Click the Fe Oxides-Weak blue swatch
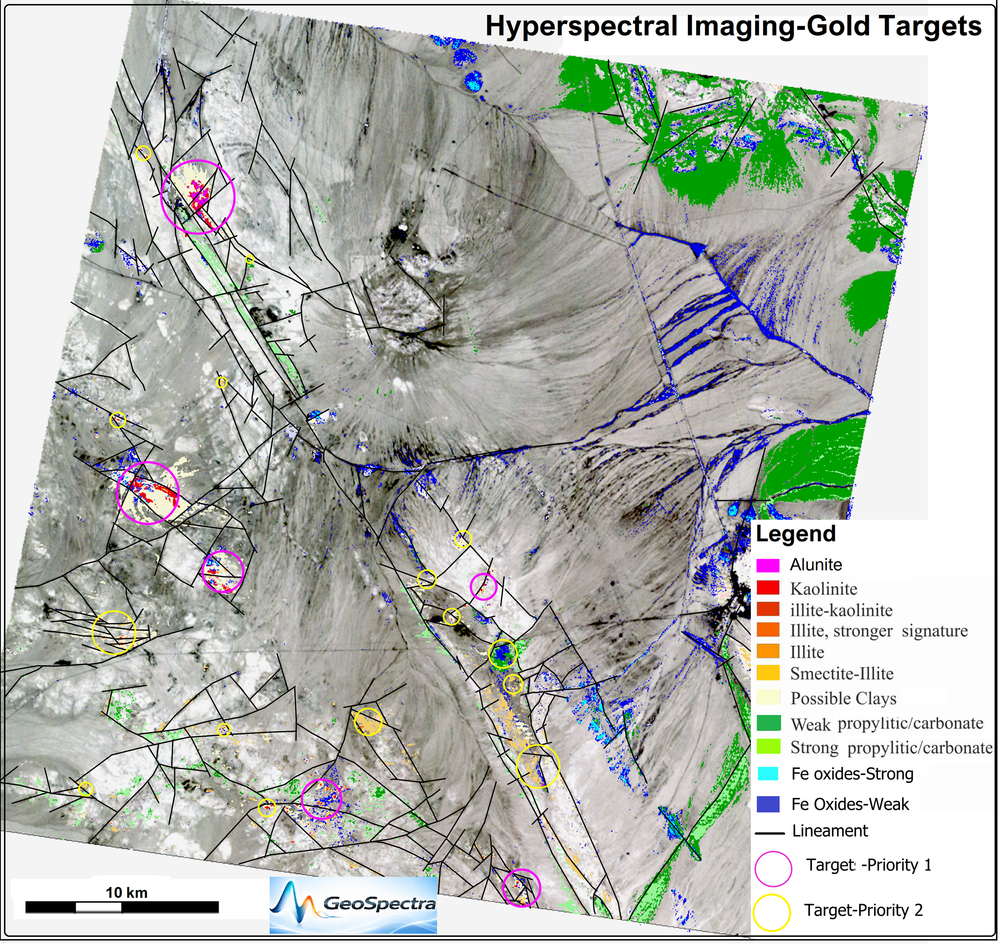The width and height of the screenshot is (1000, 944). pyautogui.click(x=768, y=804)
